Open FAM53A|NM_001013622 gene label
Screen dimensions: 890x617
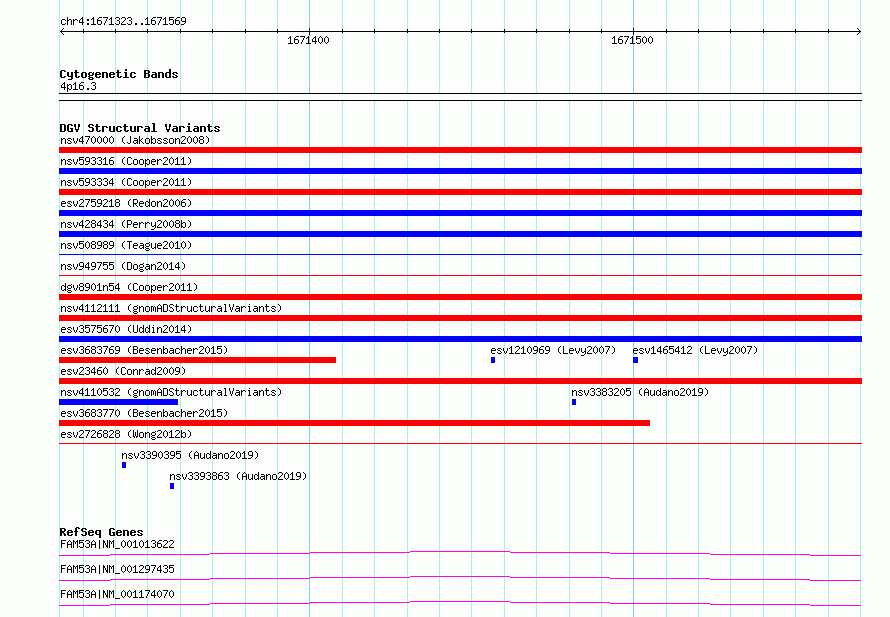click(x=117, y=544)
